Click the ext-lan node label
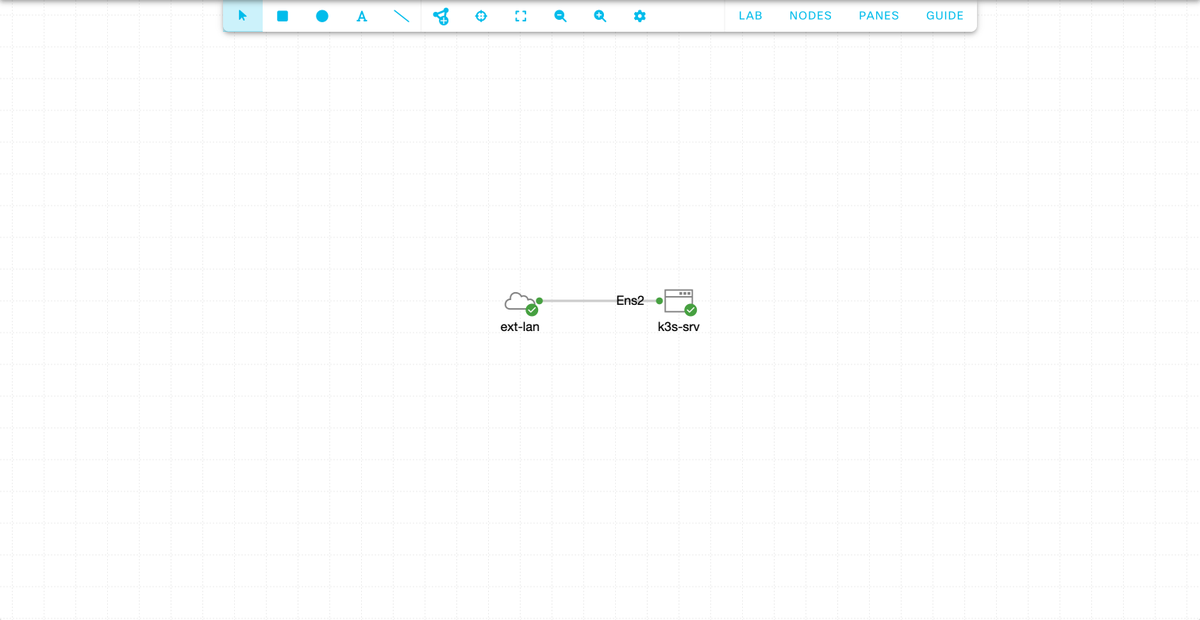Image resolution: width=1200 pixels, height=620 pixels. point(520,327)
